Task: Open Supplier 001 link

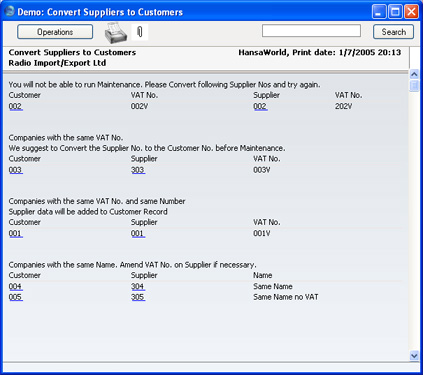Action: pos(138,233)
